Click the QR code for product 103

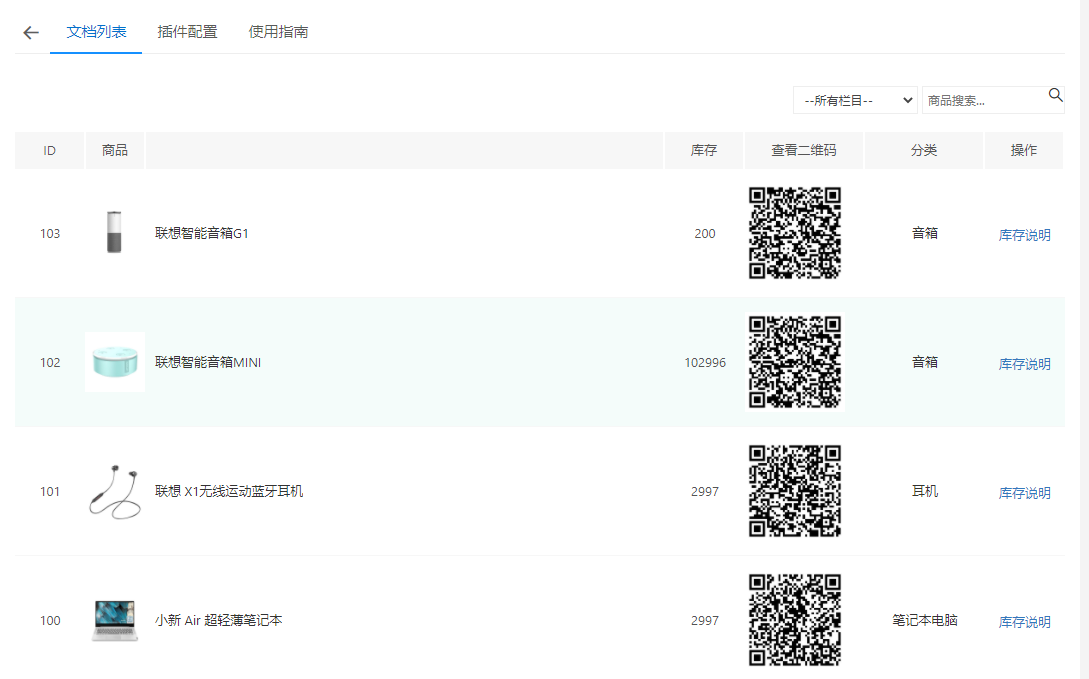click(x=795, y=233)
